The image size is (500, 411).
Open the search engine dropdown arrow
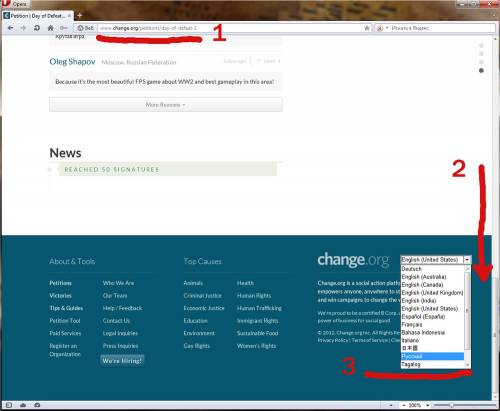point(387,28)
